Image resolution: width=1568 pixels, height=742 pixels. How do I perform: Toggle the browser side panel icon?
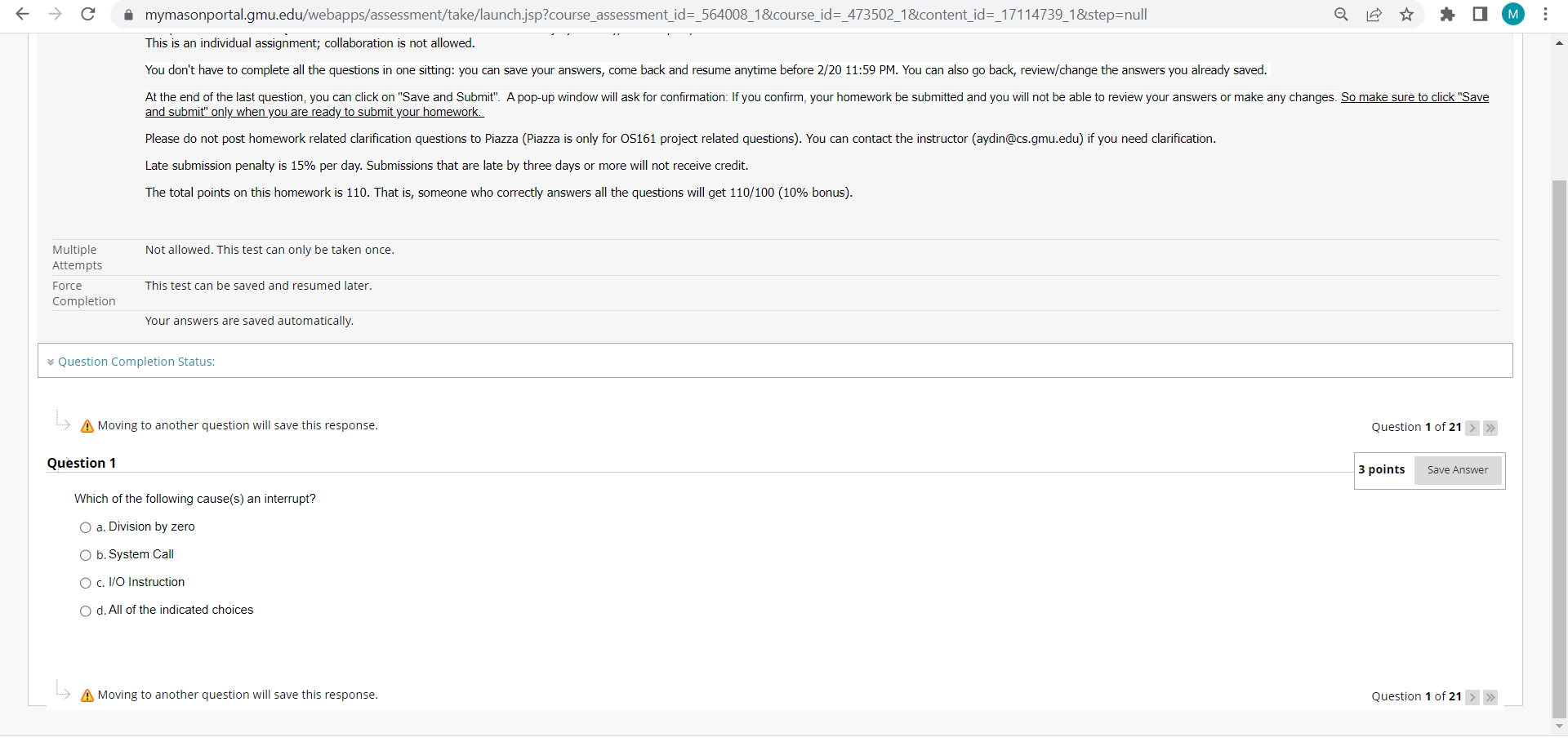[x=1480, y=14]
